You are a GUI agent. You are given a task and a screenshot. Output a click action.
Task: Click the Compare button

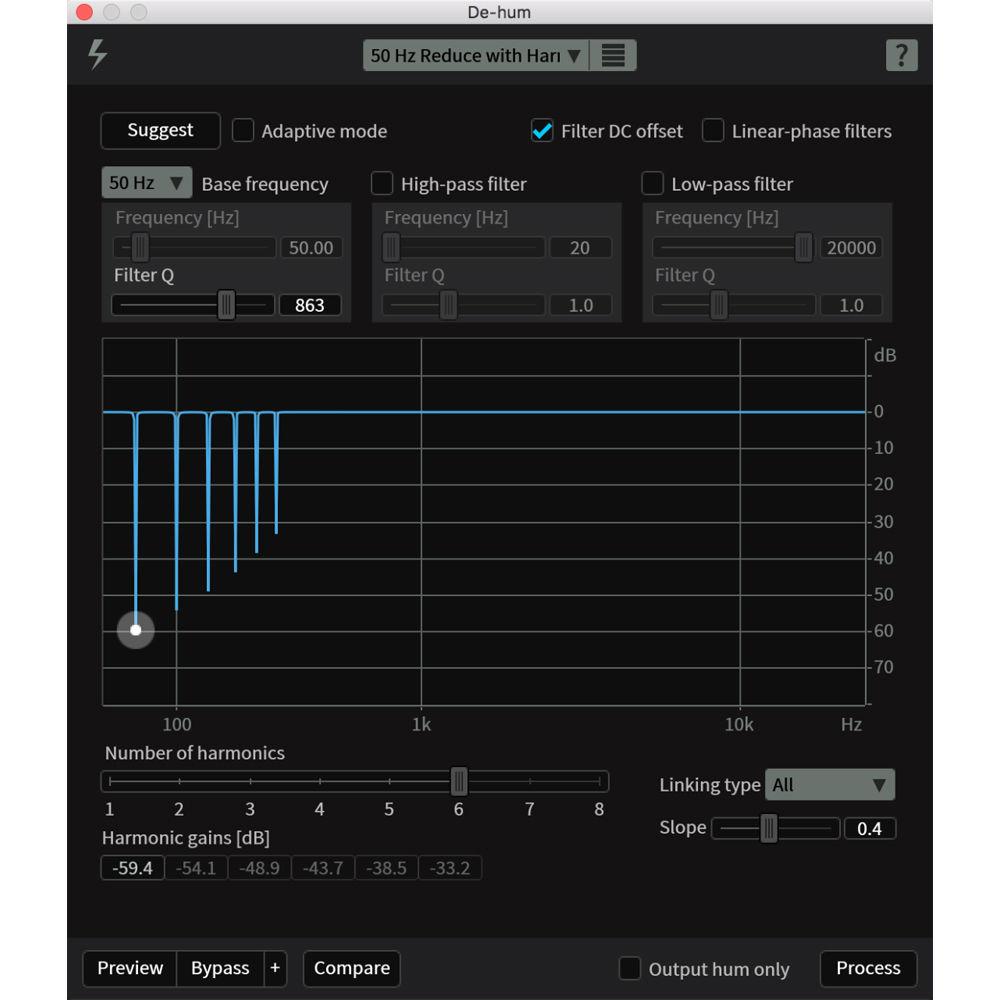click(x=351, y=968)
